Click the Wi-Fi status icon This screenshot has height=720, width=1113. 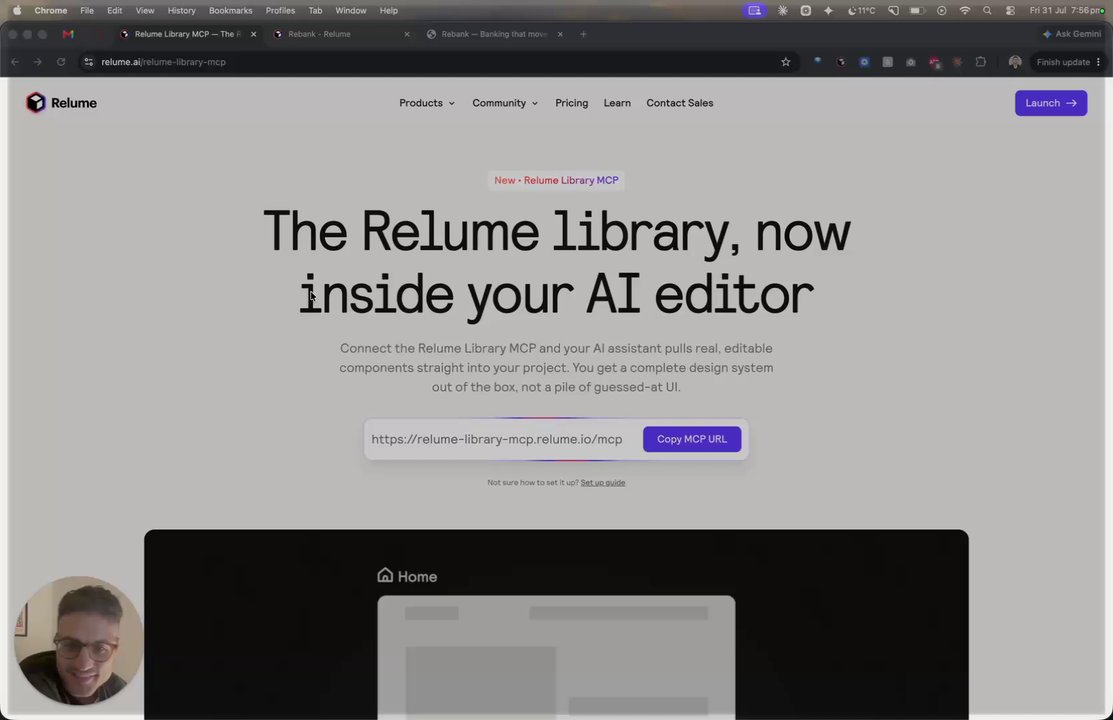[x=965, y=11]
